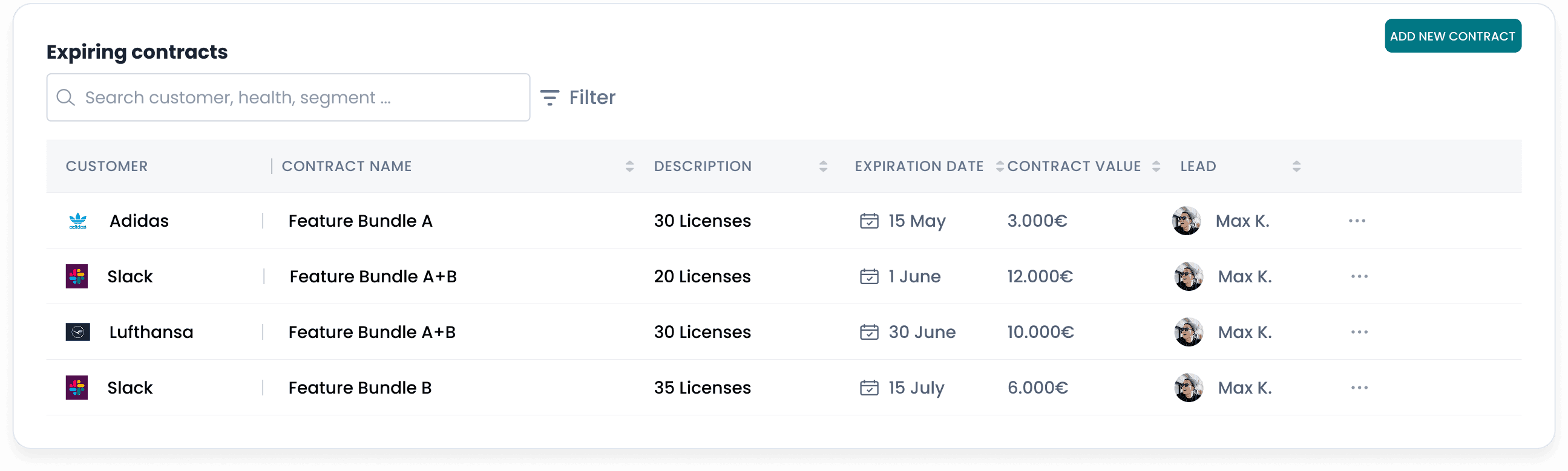Sort by the Contract Name column arrows

click(629, 166)
